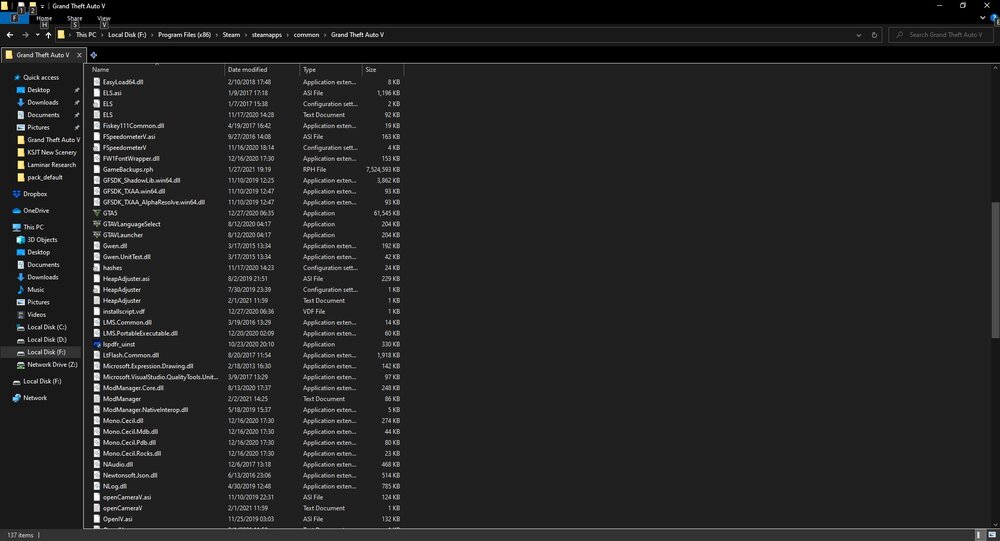Select NAudio.dll file
This screenshot has height=541, width=1000.
pyautogui.click(x=118, y=464)
